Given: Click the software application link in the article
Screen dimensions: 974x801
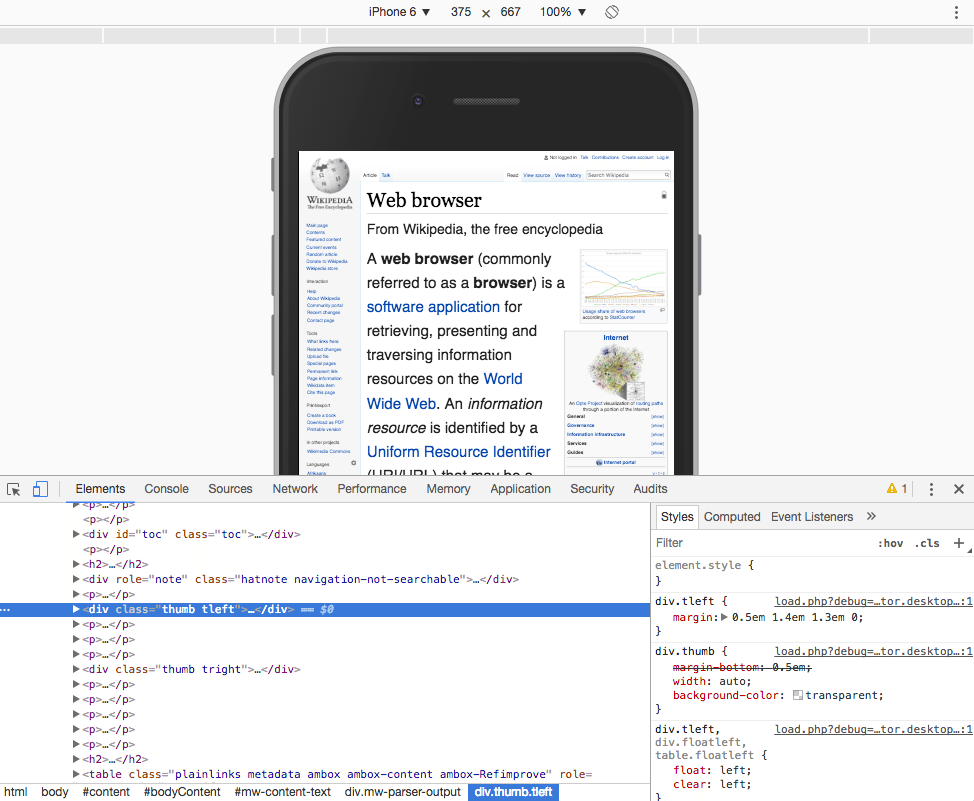Looking at the screenshot, I should [x=432, y=307].
